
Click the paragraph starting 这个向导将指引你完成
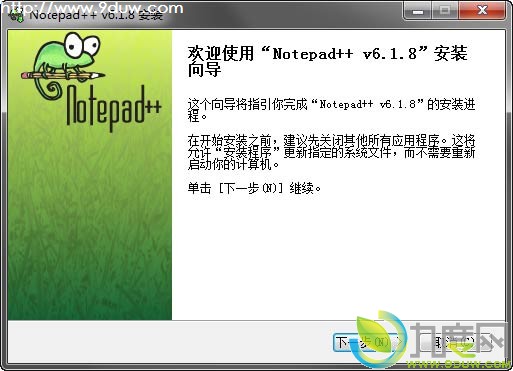coord(331,110)
